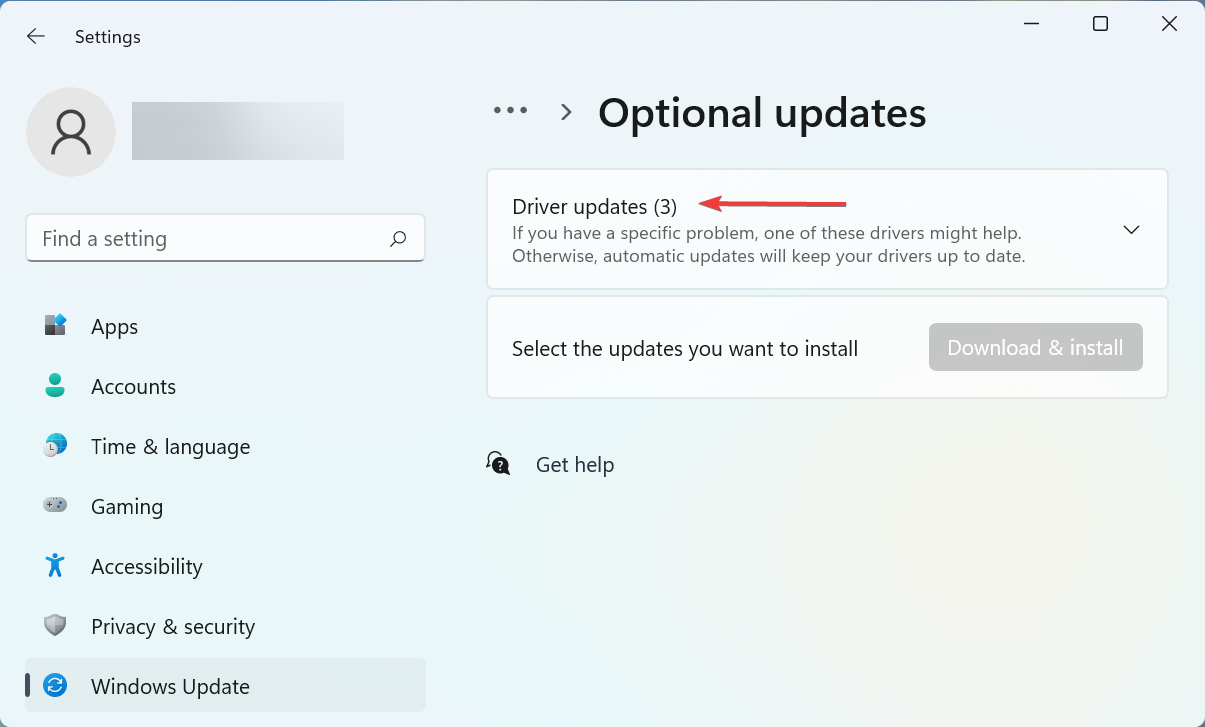Click the Get help question mark icon

click(x=499, y=463)
